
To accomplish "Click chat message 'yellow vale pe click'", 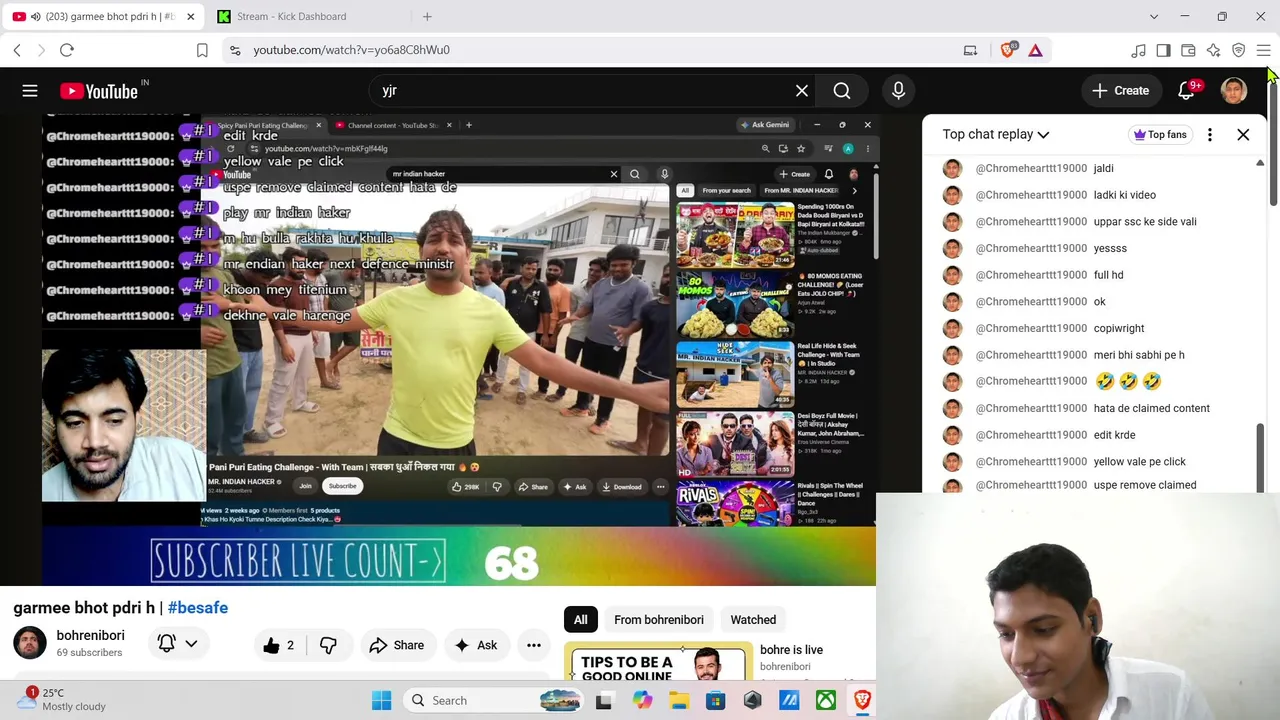I will [x=1140, y=462].
